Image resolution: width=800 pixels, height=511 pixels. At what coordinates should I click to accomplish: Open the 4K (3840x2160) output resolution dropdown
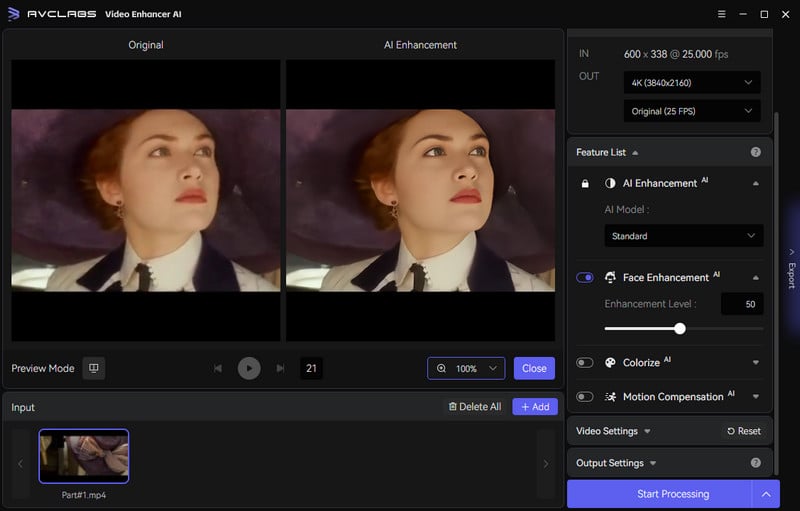click(692, 82)
